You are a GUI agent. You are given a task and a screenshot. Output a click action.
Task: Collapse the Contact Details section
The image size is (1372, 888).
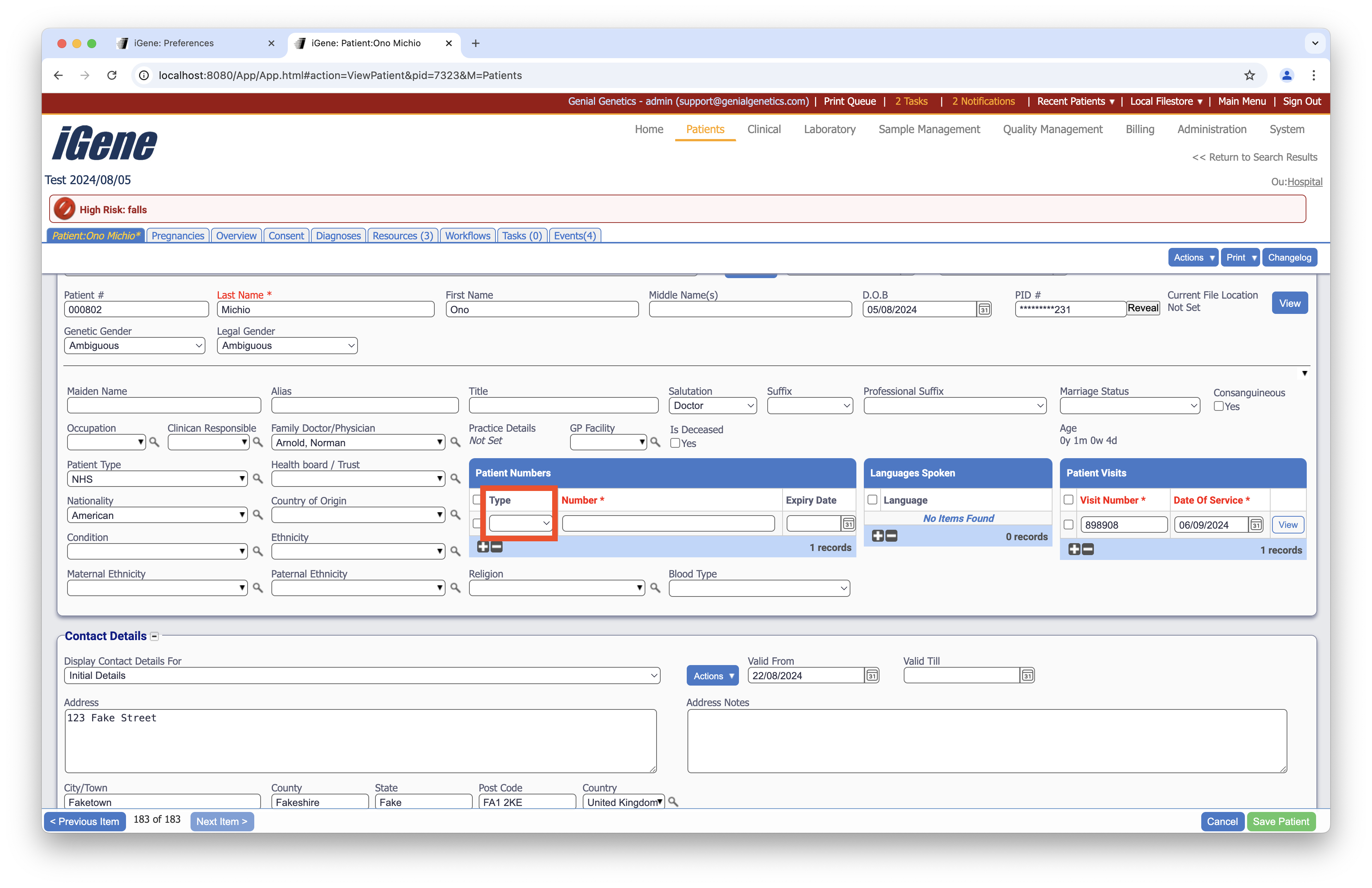tap(154, 636)
